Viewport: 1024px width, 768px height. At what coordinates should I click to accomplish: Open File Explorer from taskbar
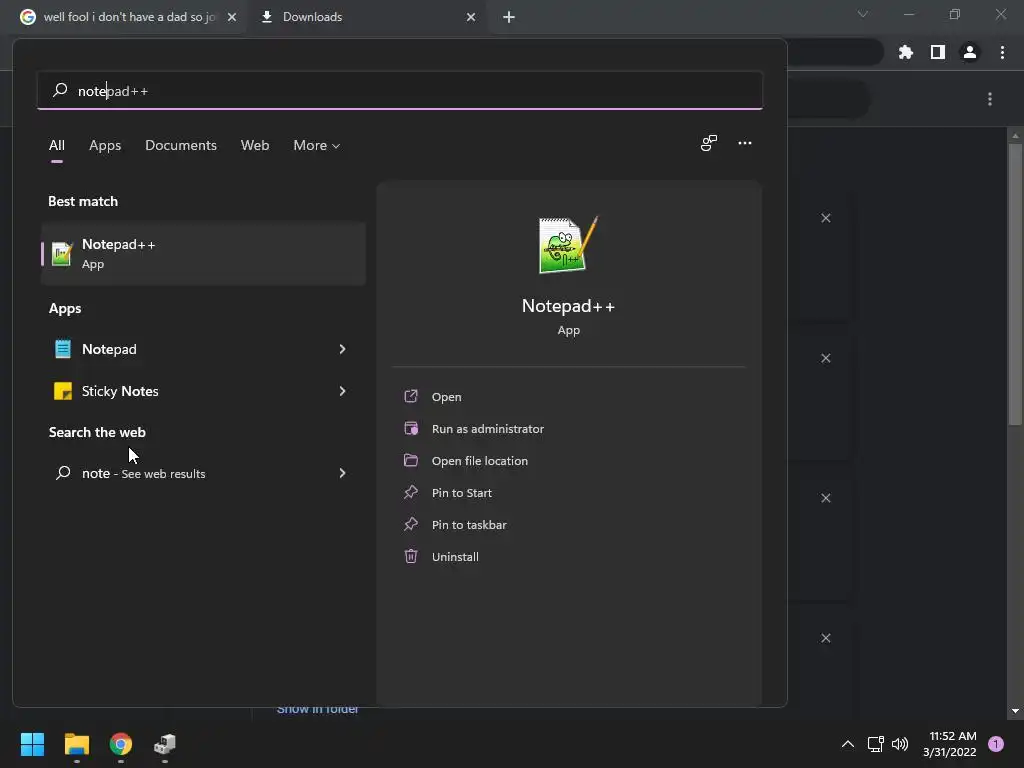tap(76, 744)
